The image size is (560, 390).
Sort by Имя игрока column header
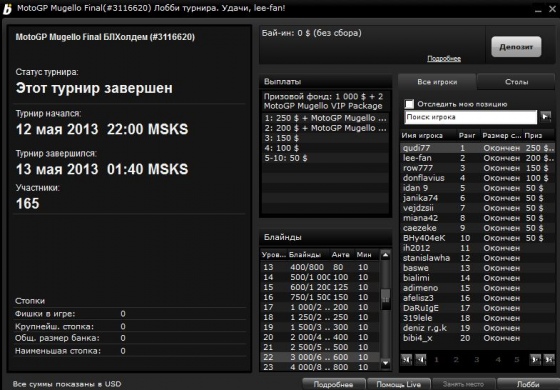[422, 135]
